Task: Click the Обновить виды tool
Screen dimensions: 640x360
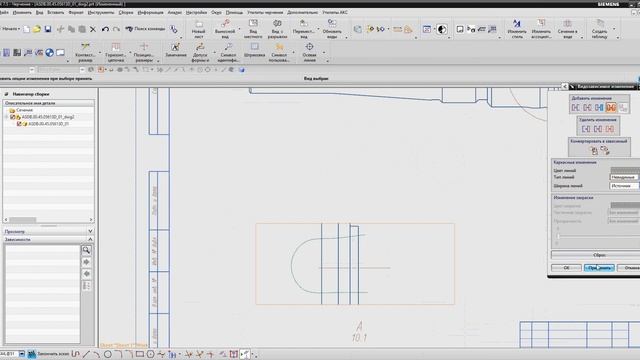Action: pos(332,29)
